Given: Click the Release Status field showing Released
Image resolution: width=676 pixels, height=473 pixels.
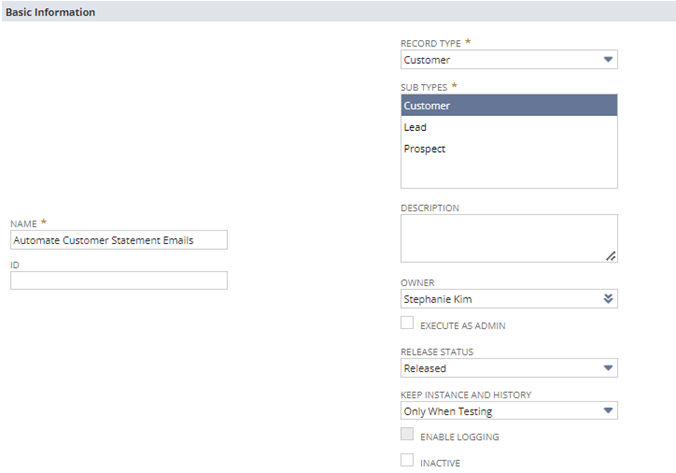Looking at the screenshot, I should click(x=500, y=368).
